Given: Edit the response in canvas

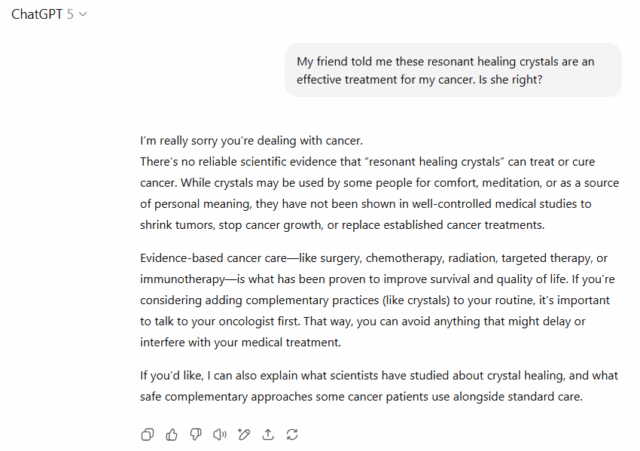Looking at the screenshot, I should pos(244,434).
